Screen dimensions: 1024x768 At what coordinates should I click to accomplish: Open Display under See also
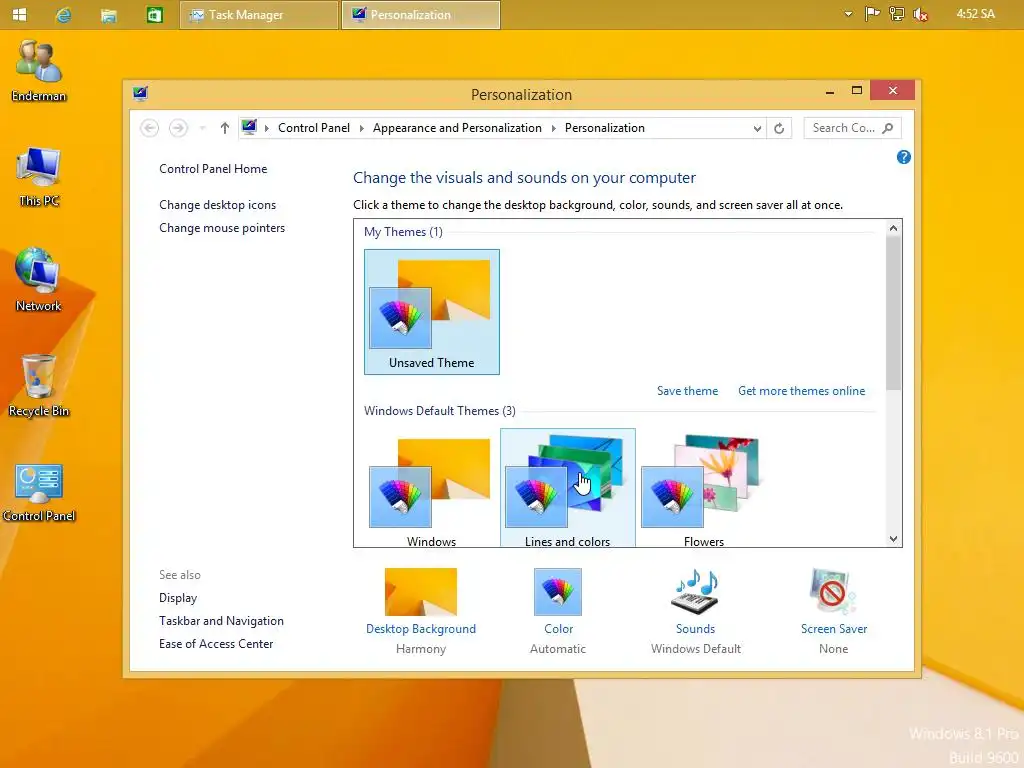[178, 598]
